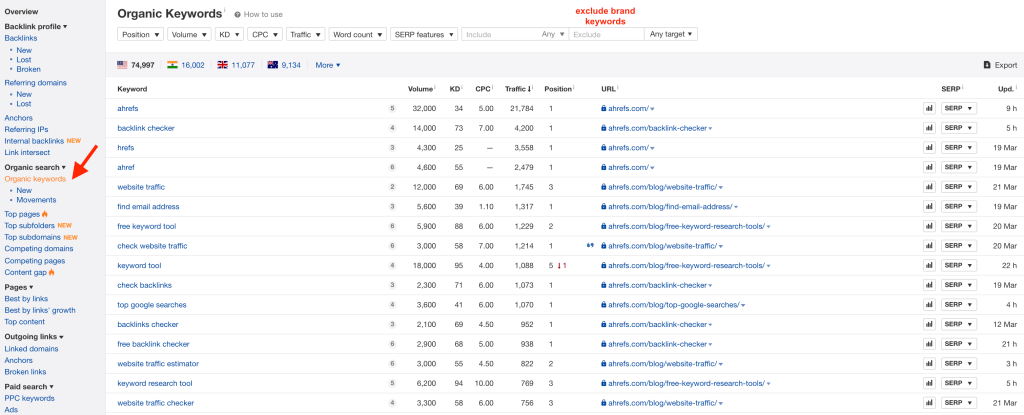Expand the URL caret for ahrefs.com/backlink-checker in backlink checker row
1024x415 pixels.
[711, 129]
